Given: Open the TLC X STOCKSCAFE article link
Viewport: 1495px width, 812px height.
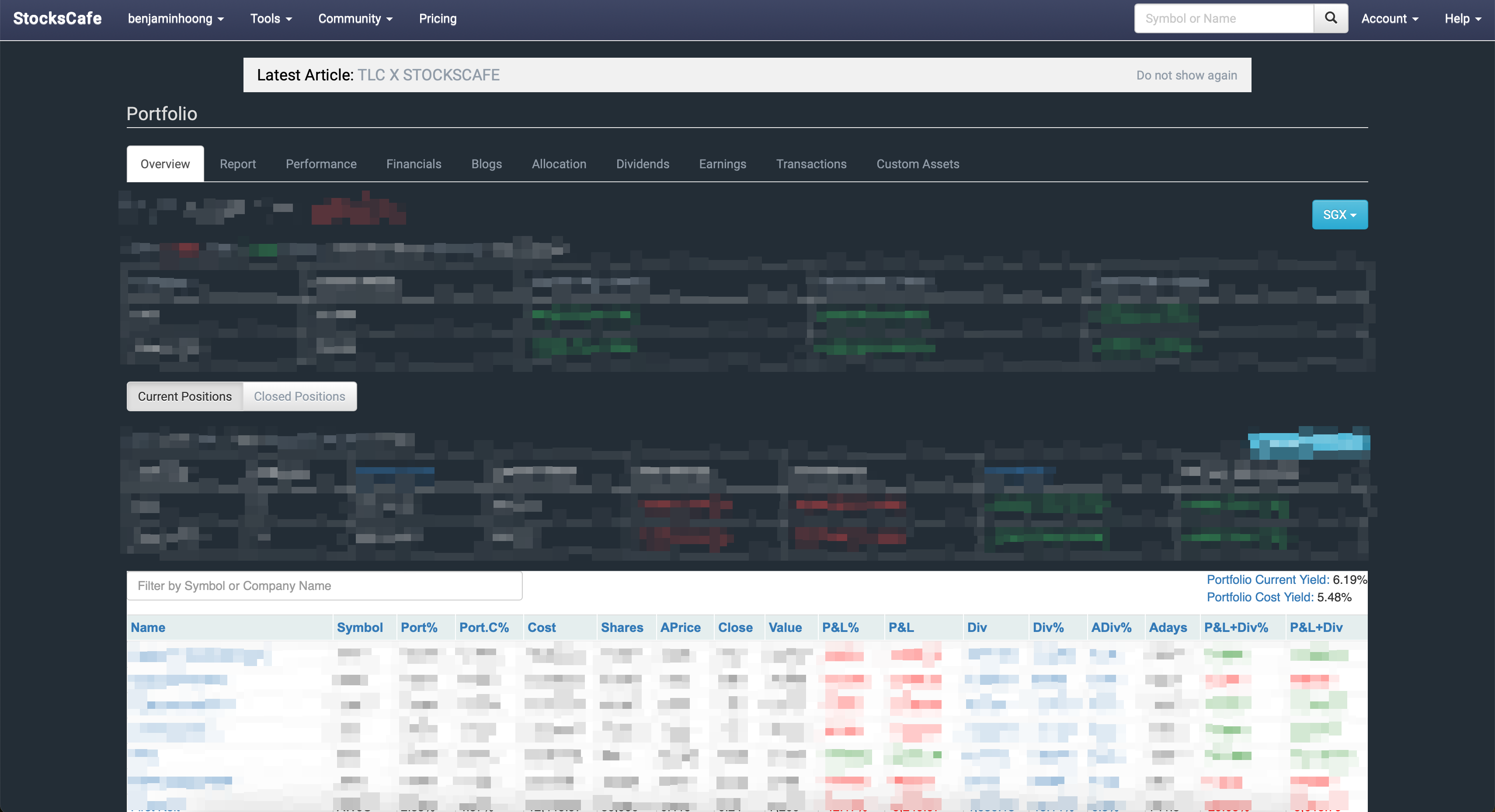Looking at the screenshot, I should [428, 75].
